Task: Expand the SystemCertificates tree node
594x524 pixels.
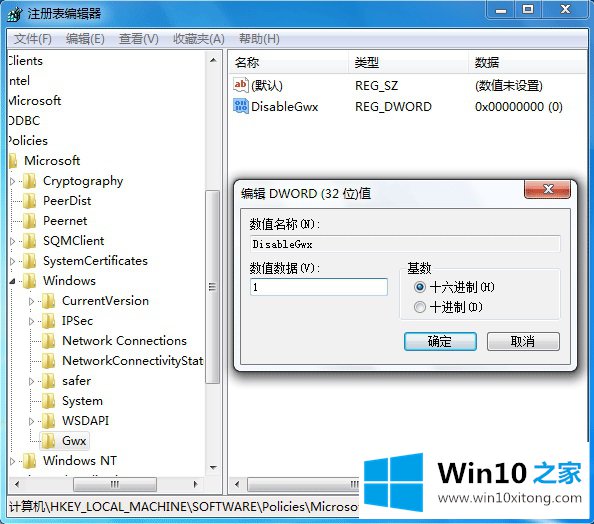Action: (x=13, y=261)
